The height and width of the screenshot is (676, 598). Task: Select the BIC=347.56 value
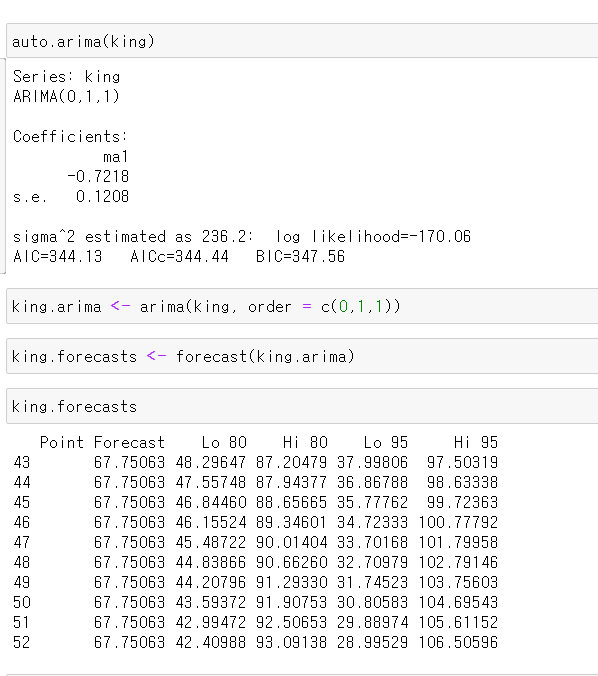coord(301,257)
